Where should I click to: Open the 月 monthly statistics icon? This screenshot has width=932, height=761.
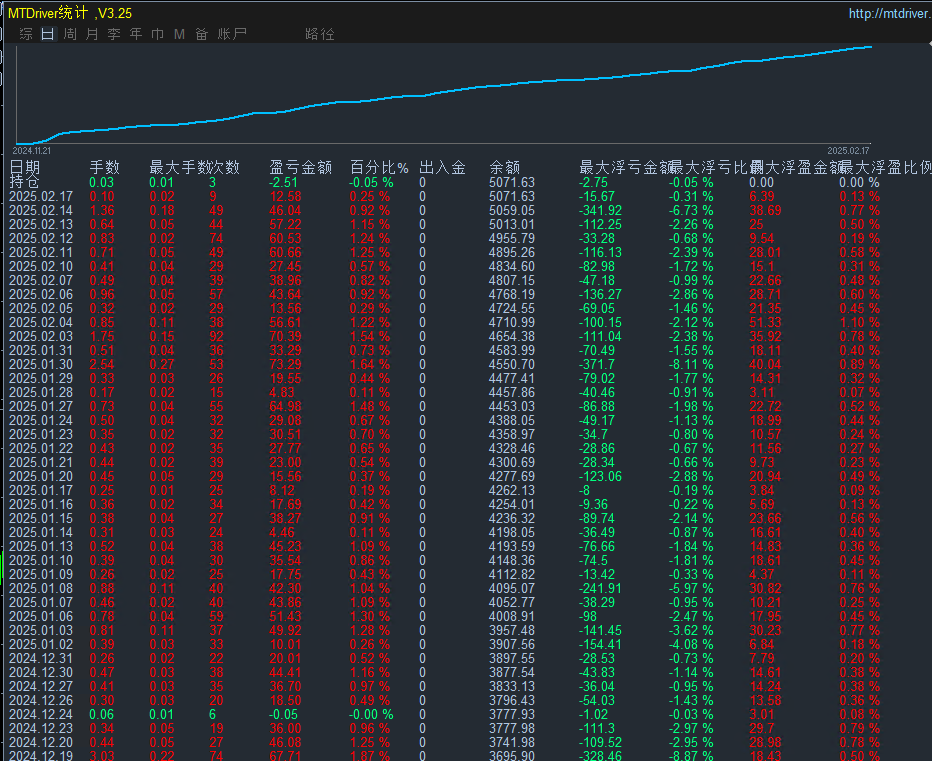90,33
